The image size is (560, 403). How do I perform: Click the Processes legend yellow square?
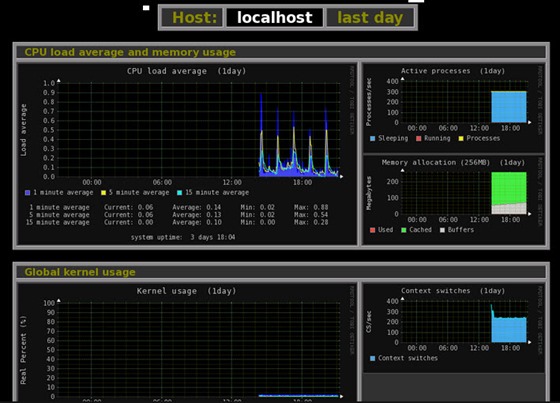point(461,138)
